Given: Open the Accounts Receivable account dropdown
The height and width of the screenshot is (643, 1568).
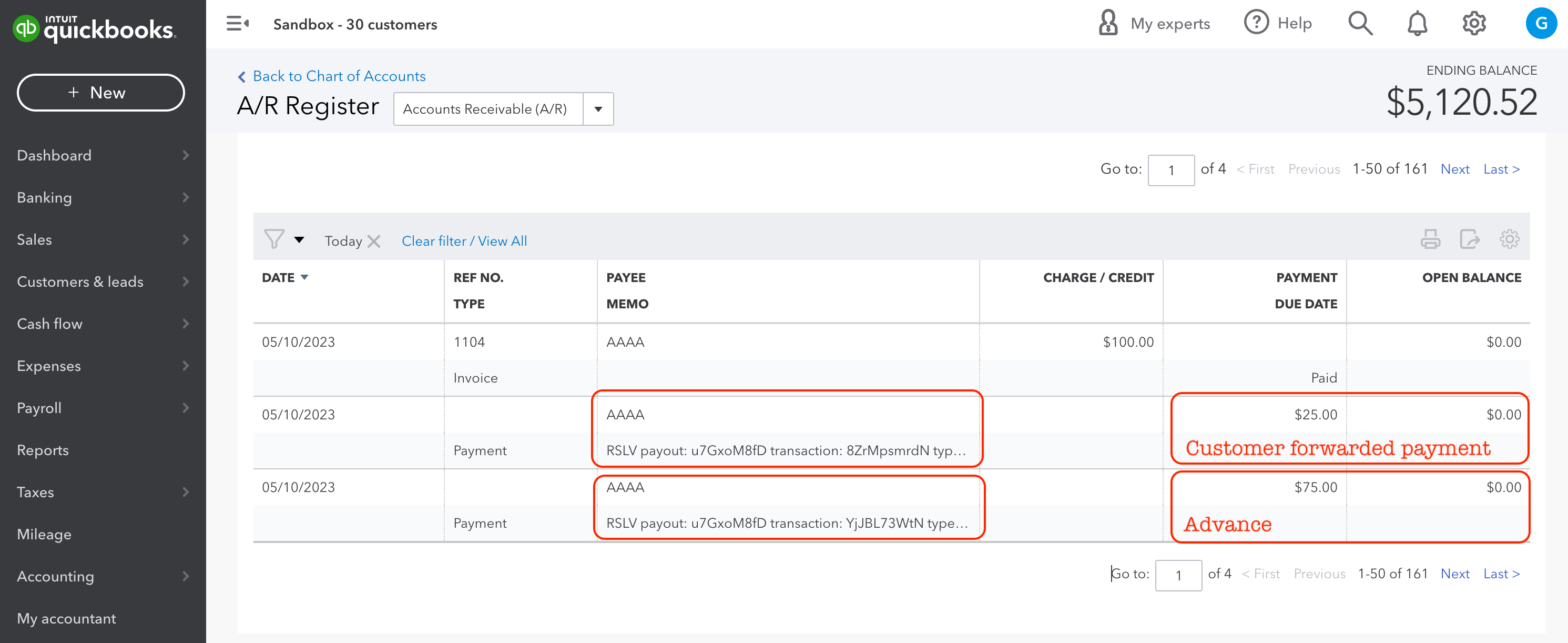Looking at the screenshot, I should click(598, 109).
